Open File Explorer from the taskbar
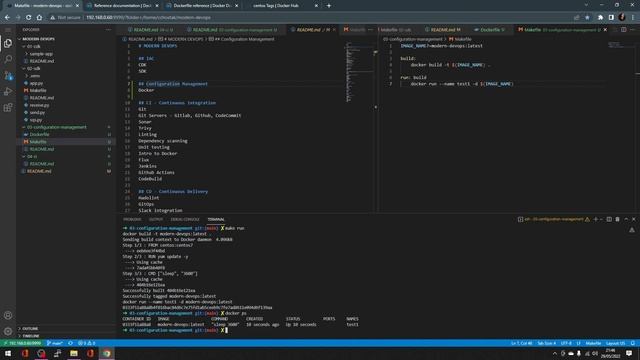Viewport: 640px width, 360px height. pyautogui.click(x=74, y=353)
